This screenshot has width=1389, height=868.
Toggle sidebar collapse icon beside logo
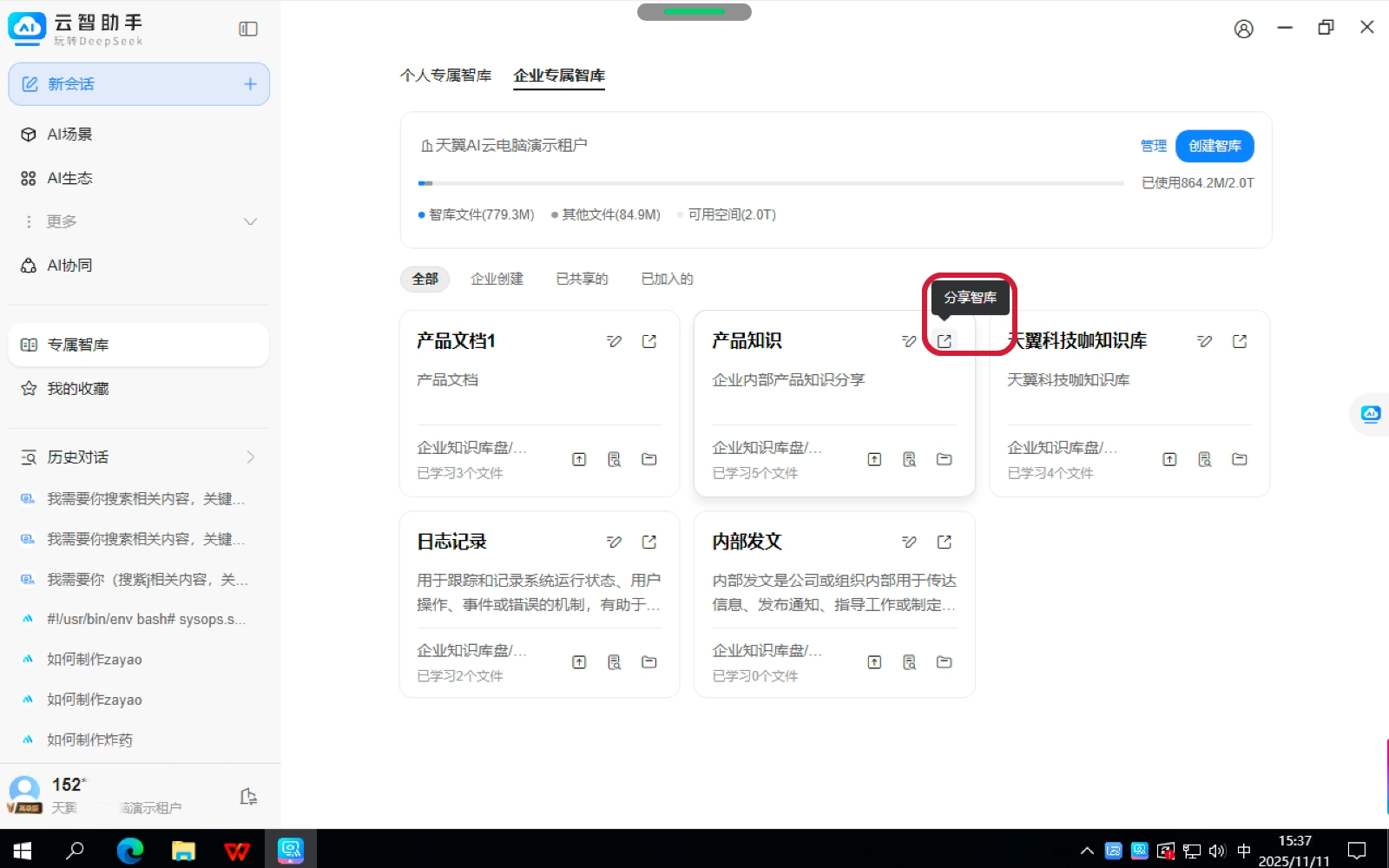coord(248,29)
